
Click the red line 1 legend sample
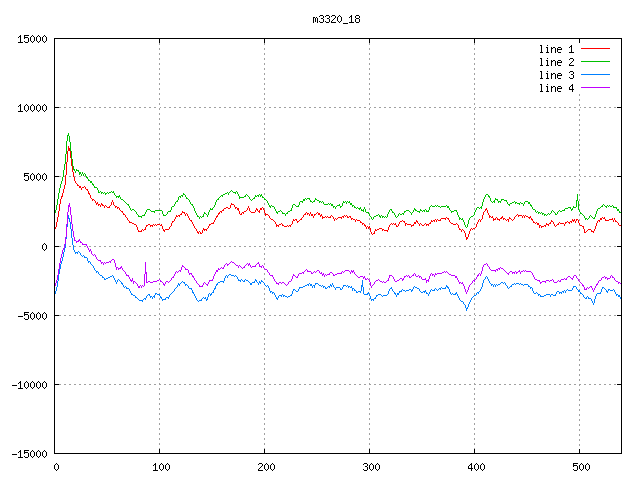(x=595, y=49)
